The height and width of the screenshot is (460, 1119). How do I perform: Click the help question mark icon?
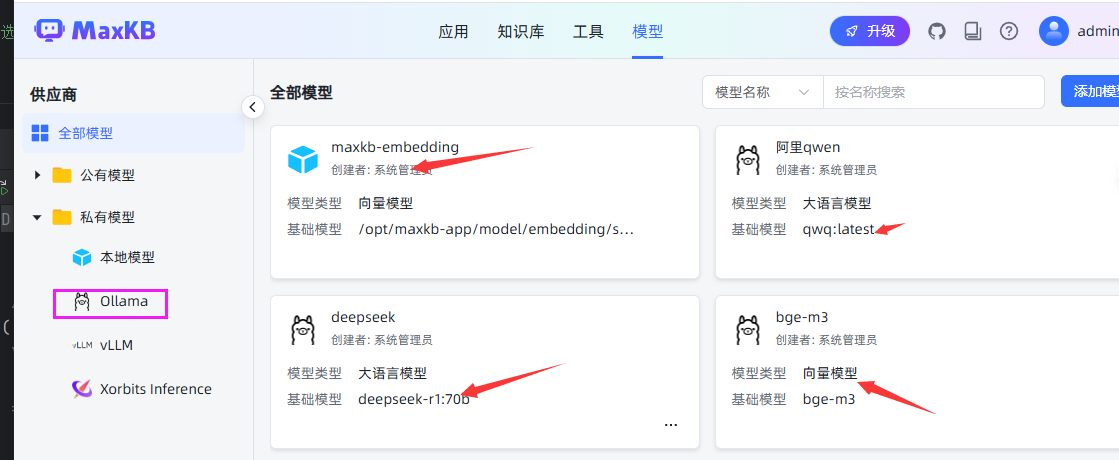[x=1008, y=31]
